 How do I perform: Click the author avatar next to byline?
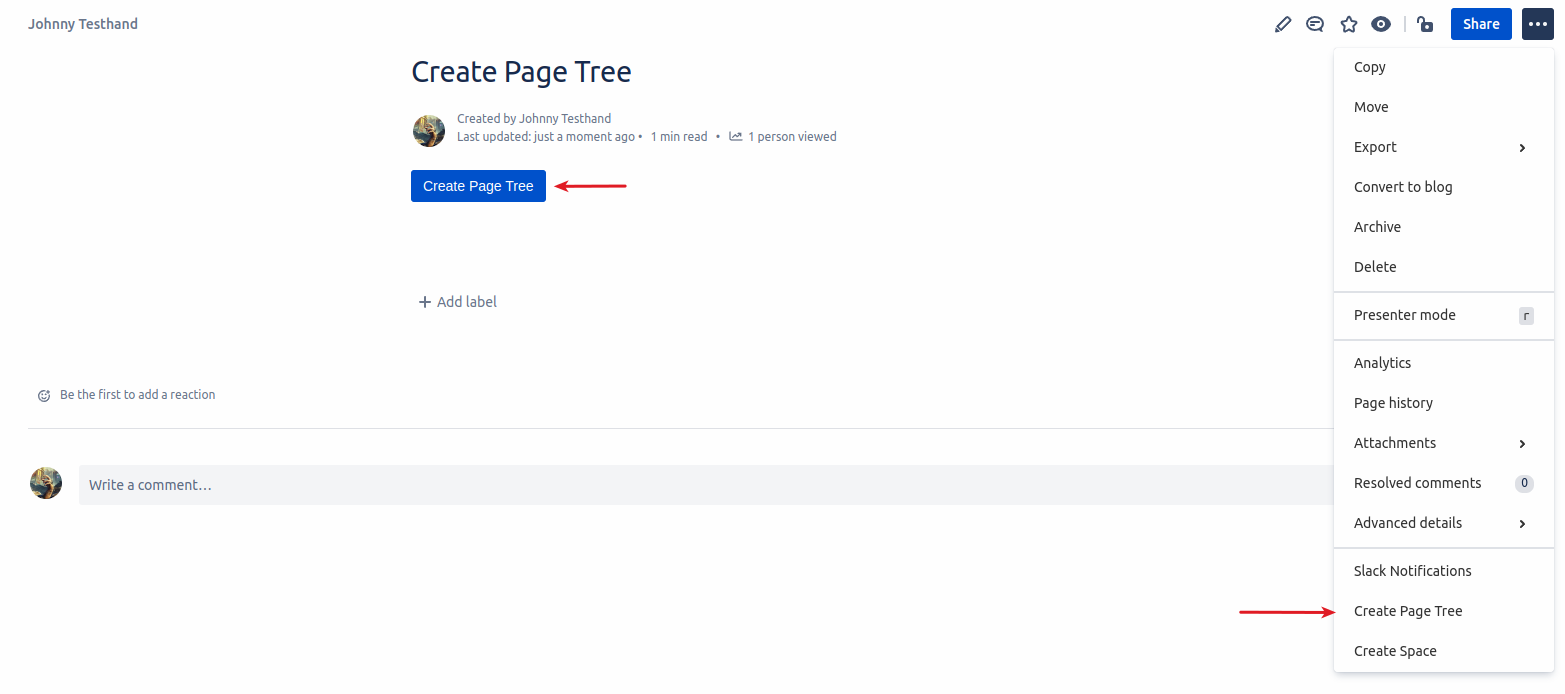tap(429, 131)
